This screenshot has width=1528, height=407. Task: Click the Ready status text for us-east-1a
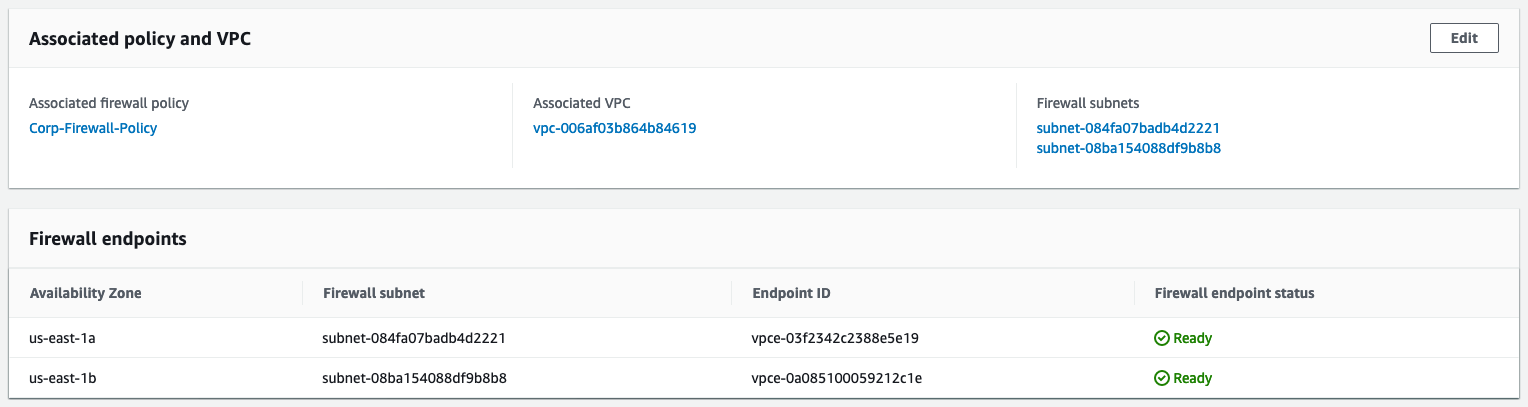click(1192, 338)
